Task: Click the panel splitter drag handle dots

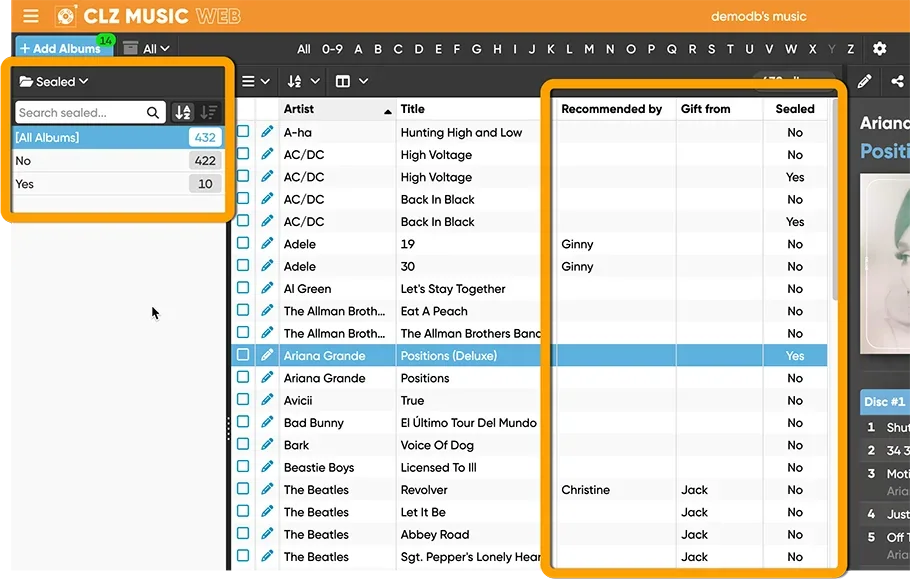Action: pos(228,428)
